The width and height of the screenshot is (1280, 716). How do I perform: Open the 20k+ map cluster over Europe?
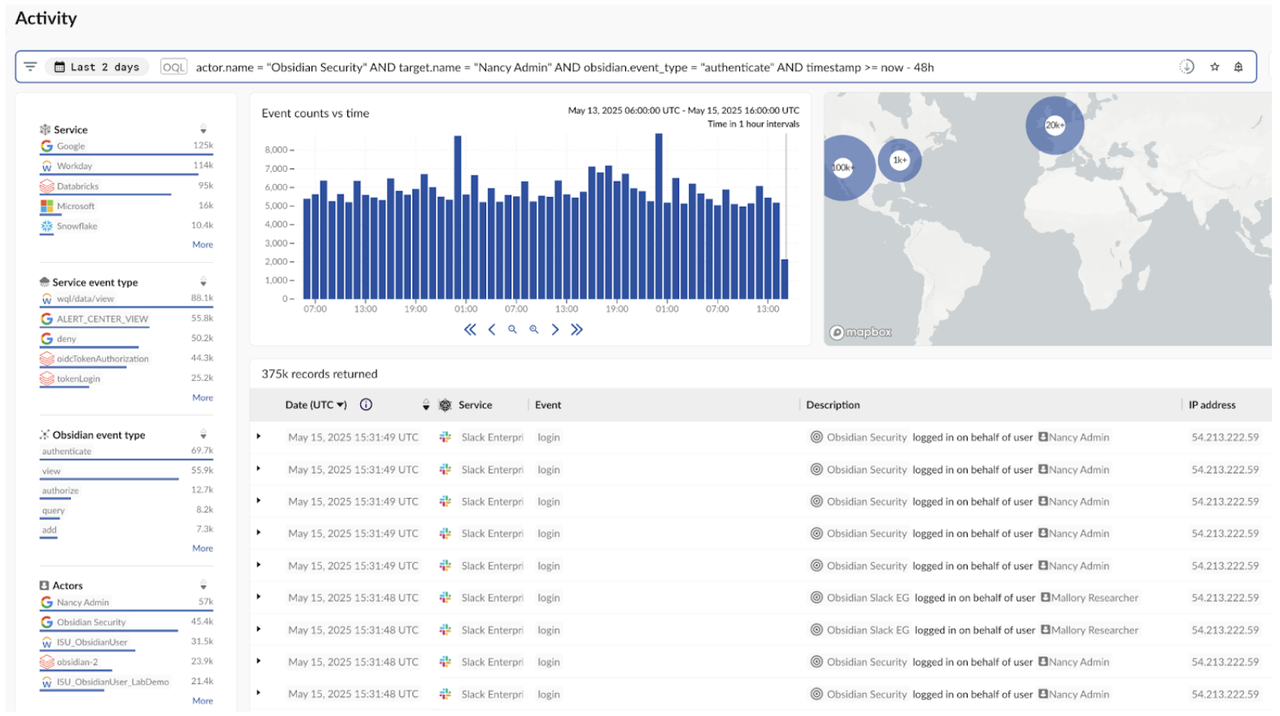tap(1055, 125)
